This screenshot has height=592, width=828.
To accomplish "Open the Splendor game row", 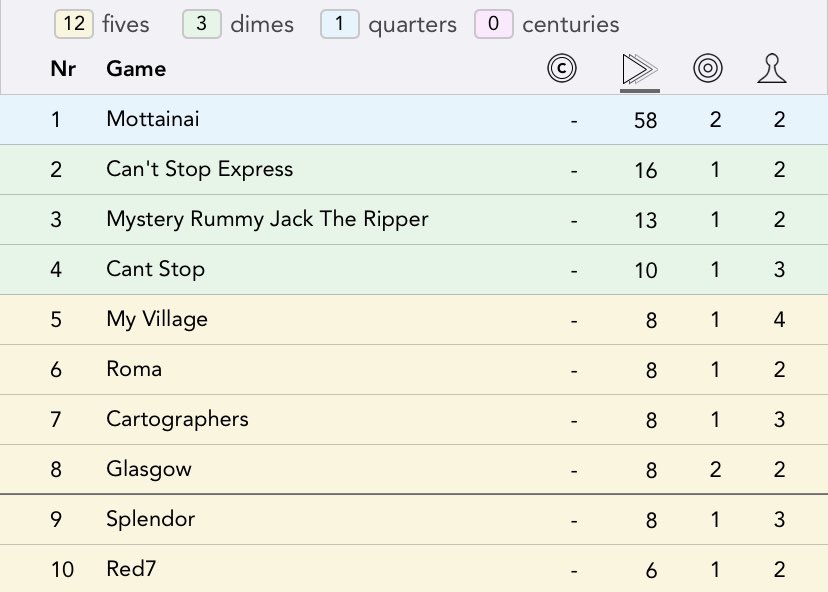I will [414, 520].
